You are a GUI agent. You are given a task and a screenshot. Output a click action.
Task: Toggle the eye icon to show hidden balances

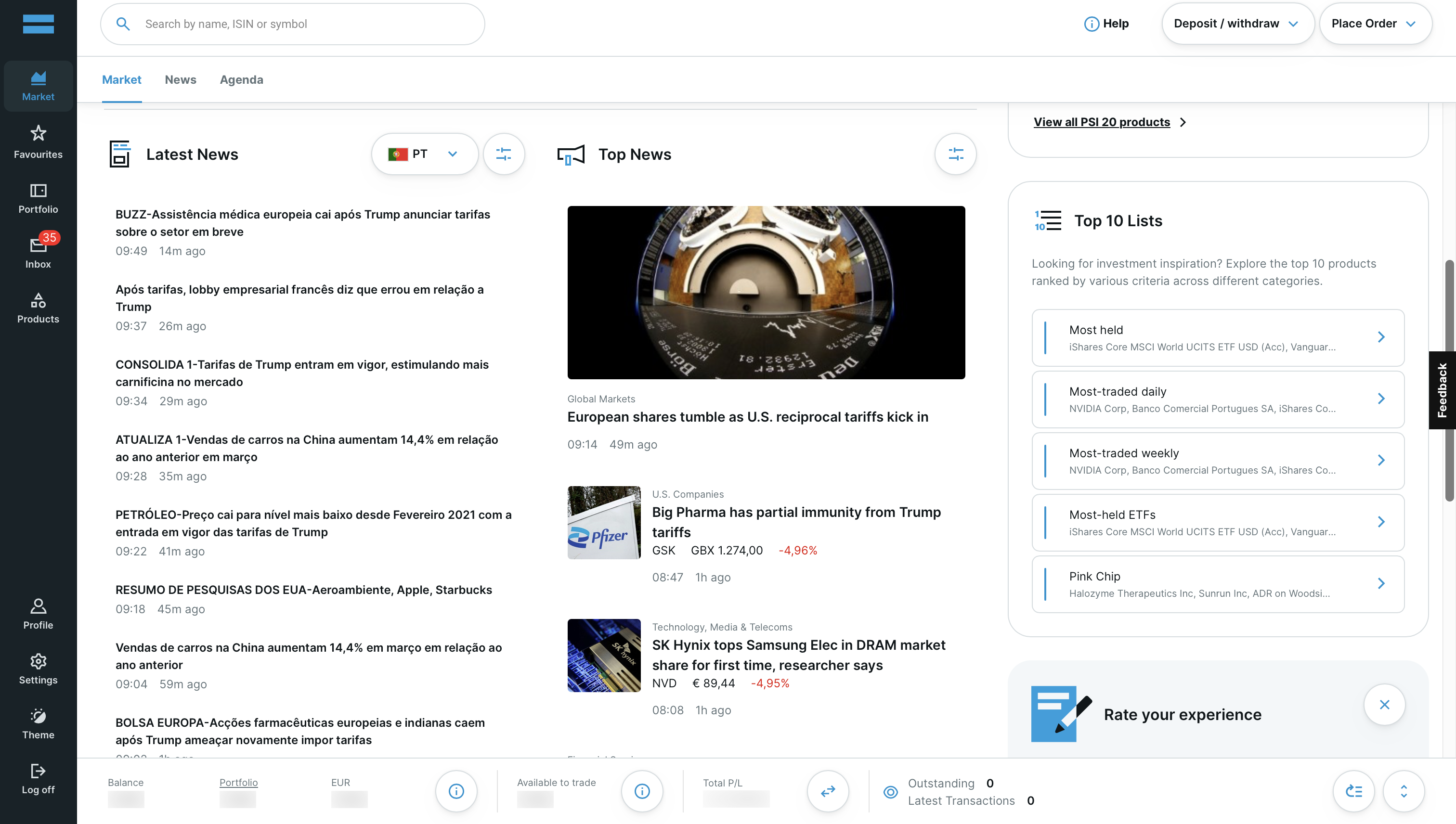coord(890,791)
